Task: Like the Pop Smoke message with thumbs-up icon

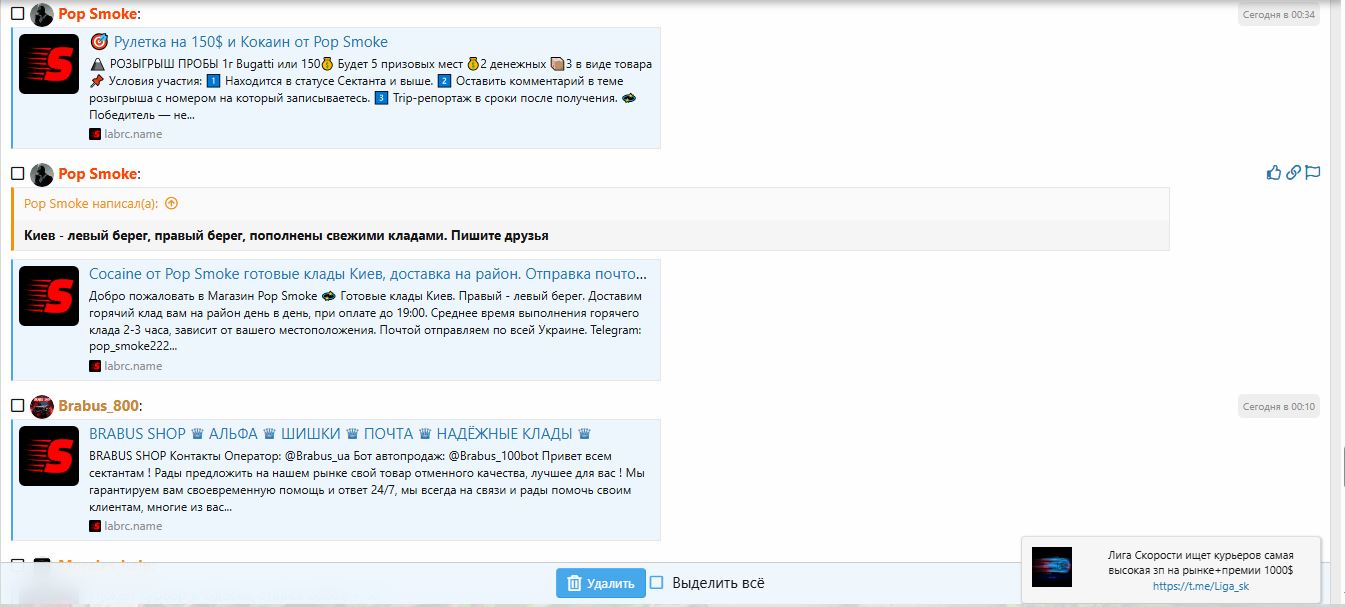Action: pyautogui.click(x=1274, y=173)
